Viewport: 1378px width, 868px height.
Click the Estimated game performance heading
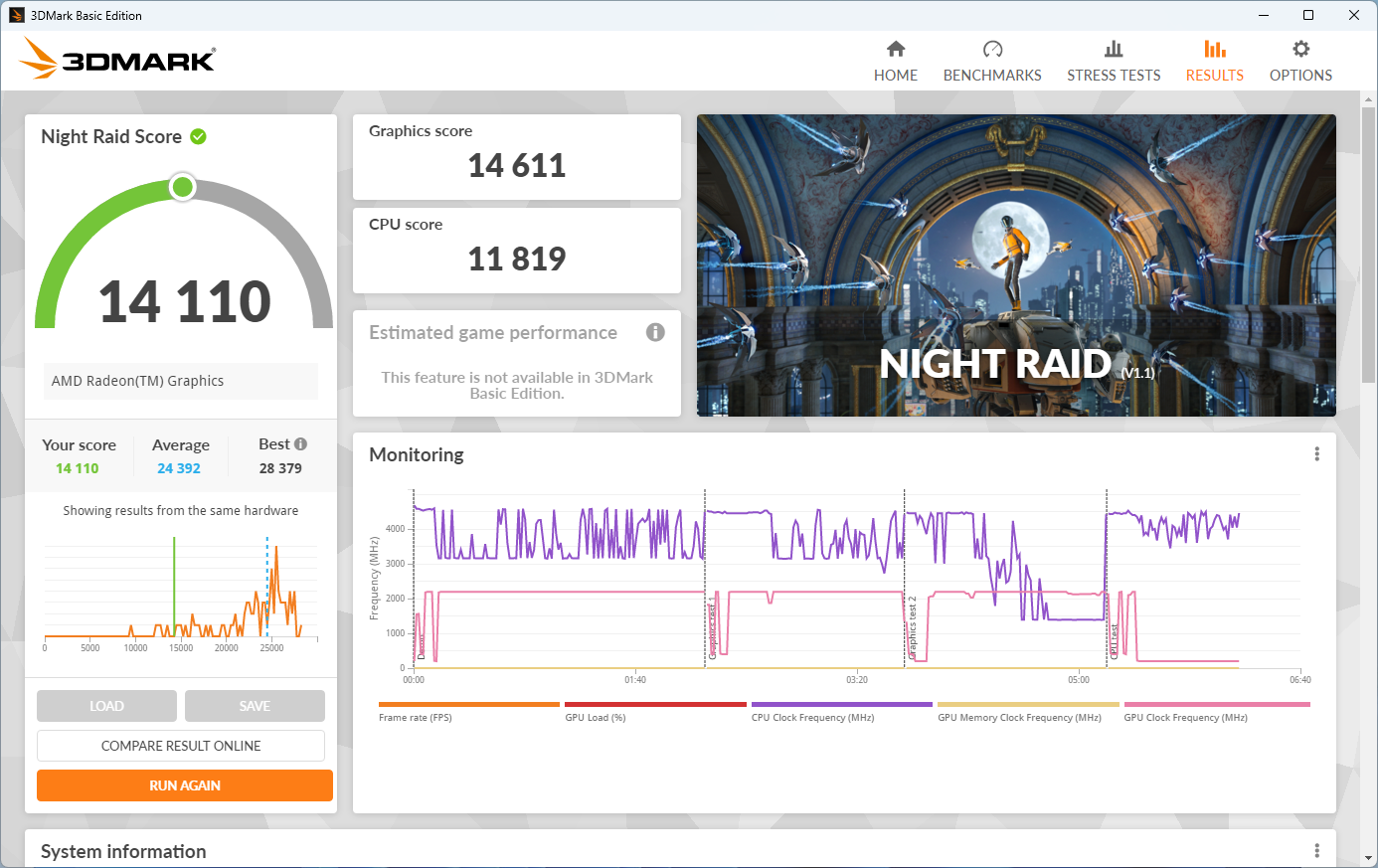pyautogui.click(x=493, y=332)
